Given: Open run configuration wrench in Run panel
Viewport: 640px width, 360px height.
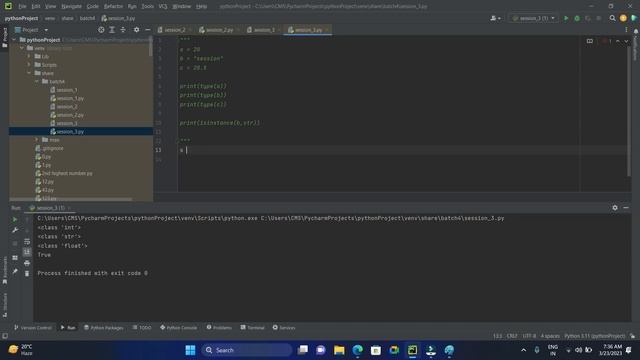Looking at the screenshot, I should (15, 230).
